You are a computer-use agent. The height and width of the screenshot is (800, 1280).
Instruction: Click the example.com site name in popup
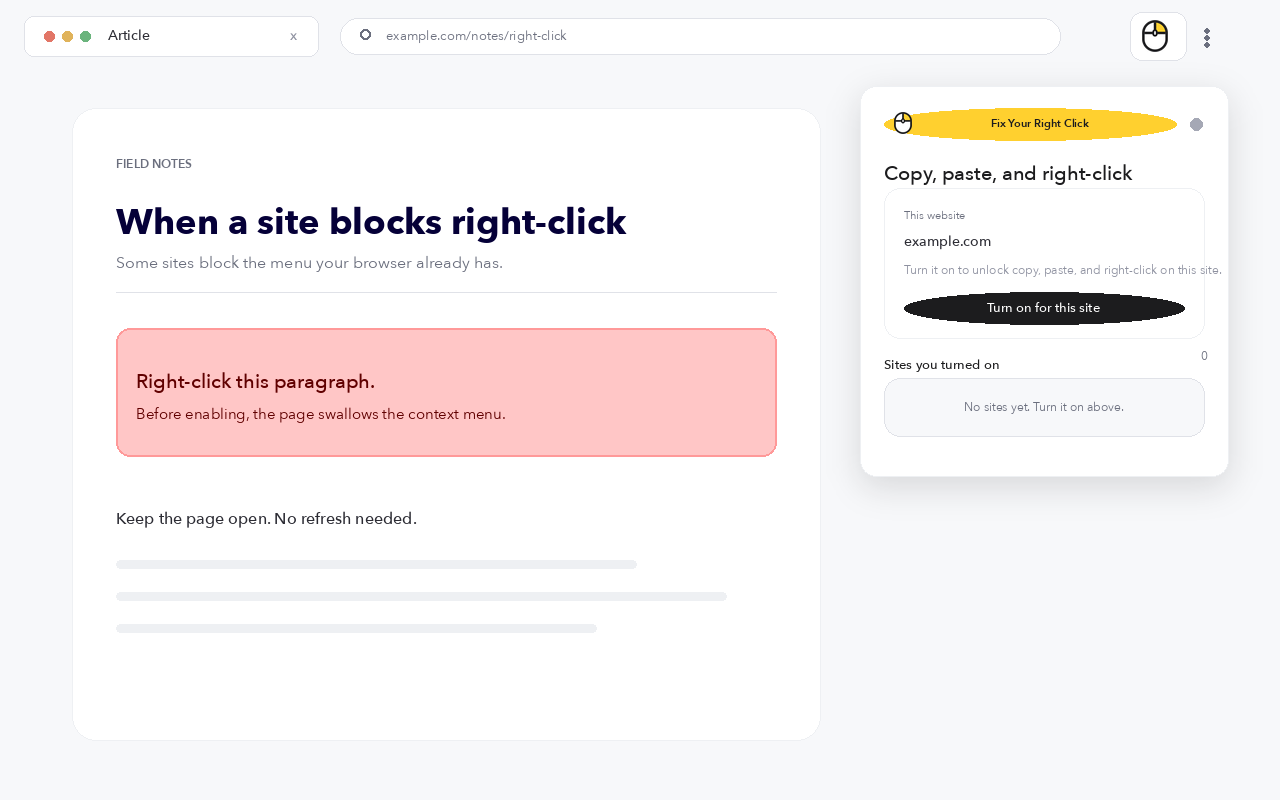[947, 241]
